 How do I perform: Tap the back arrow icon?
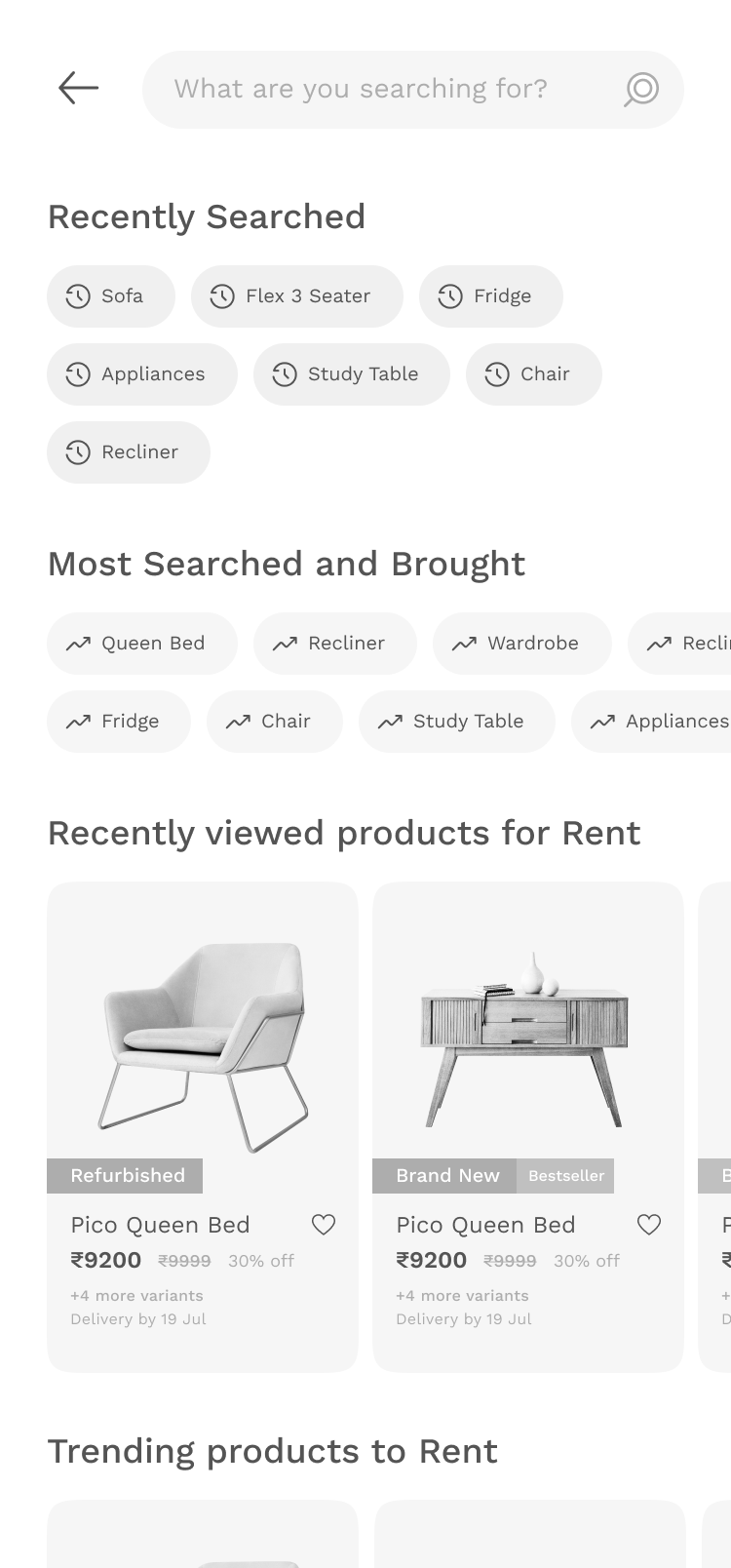pyautogui.click(x=78, y=88)
